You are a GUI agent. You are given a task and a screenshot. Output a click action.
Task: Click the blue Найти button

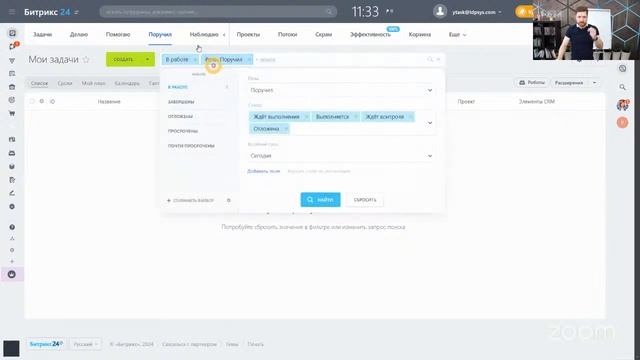tap(320, 200)
